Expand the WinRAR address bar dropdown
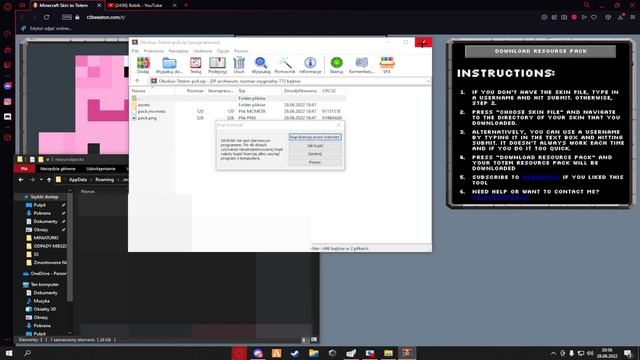This screenshot has width=640, height=360. 428,81
